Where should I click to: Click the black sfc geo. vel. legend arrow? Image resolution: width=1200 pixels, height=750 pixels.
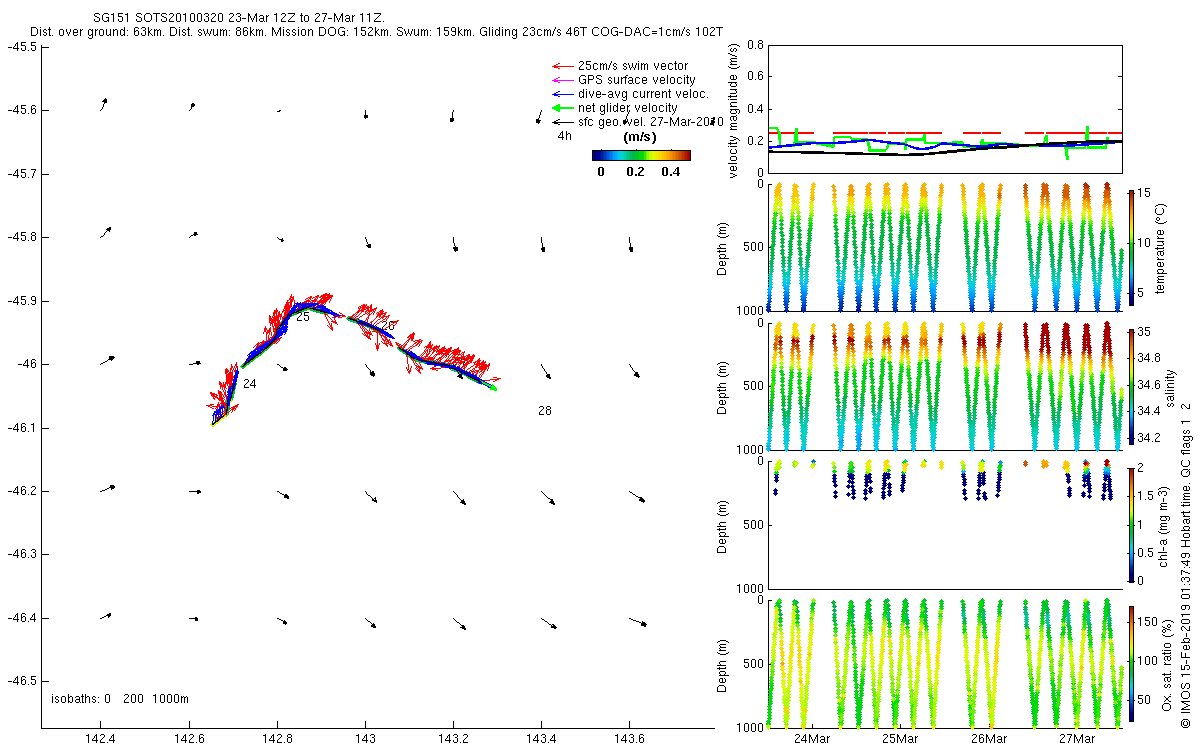coord(563,122)
